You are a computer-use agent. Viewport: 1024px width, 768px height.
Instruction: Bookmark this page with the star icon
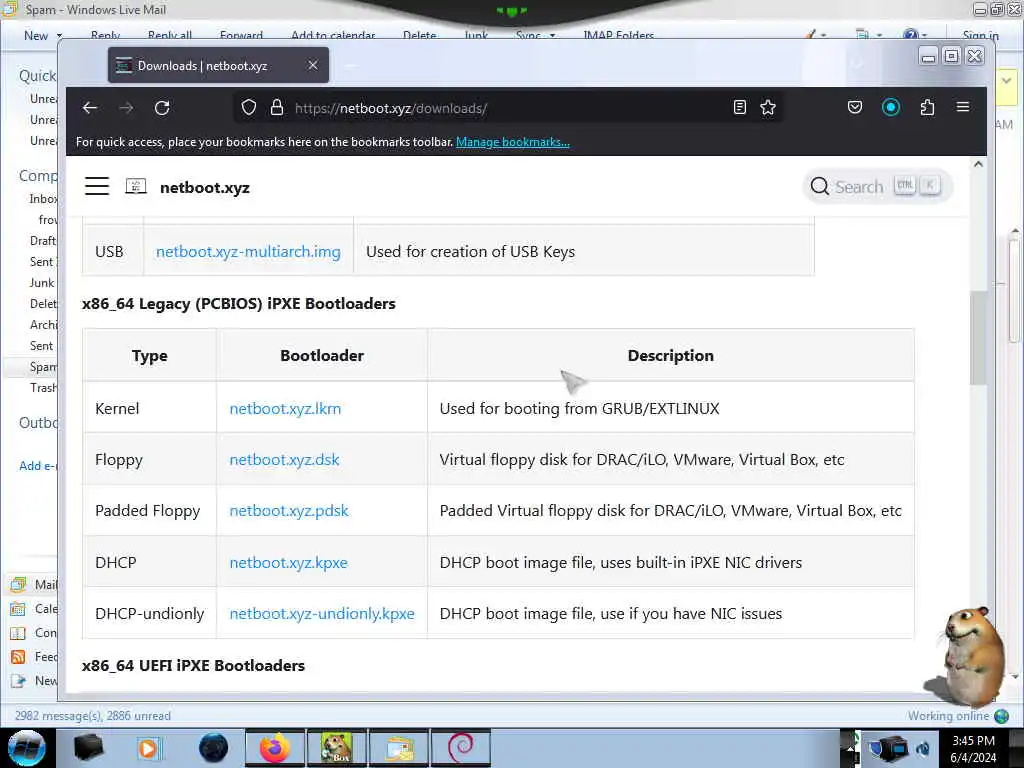[768, 108]
